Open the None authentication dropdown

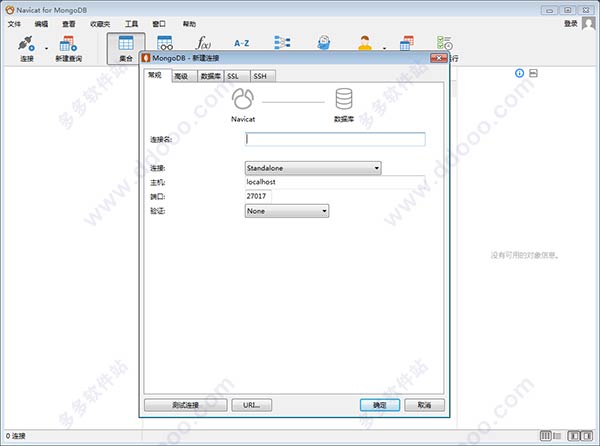point(287,211)
